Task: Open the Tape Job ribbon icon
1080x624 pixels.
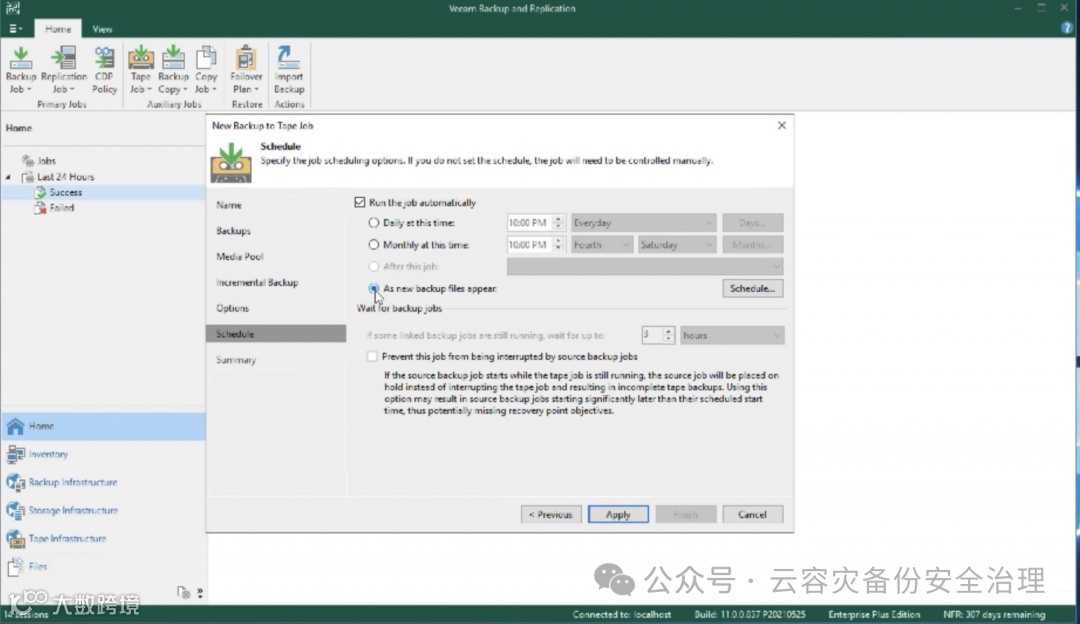Action: click(x=141, y=70)
